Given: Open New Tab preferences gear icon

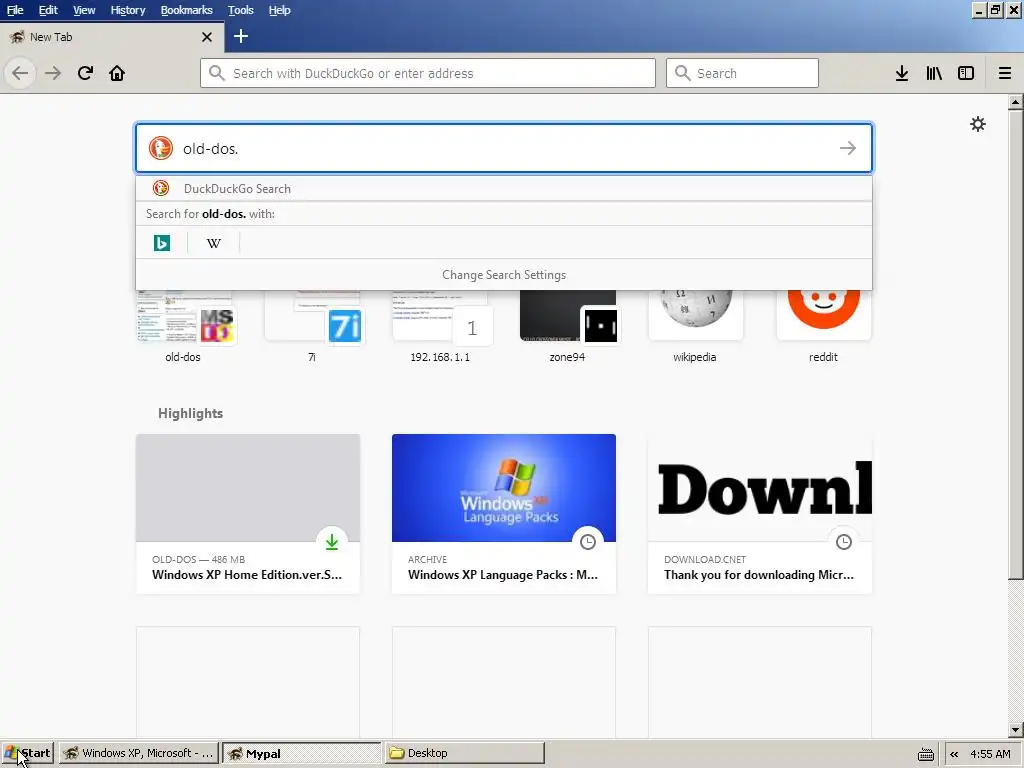Looking at the screenshot, I should click(978, 124).
